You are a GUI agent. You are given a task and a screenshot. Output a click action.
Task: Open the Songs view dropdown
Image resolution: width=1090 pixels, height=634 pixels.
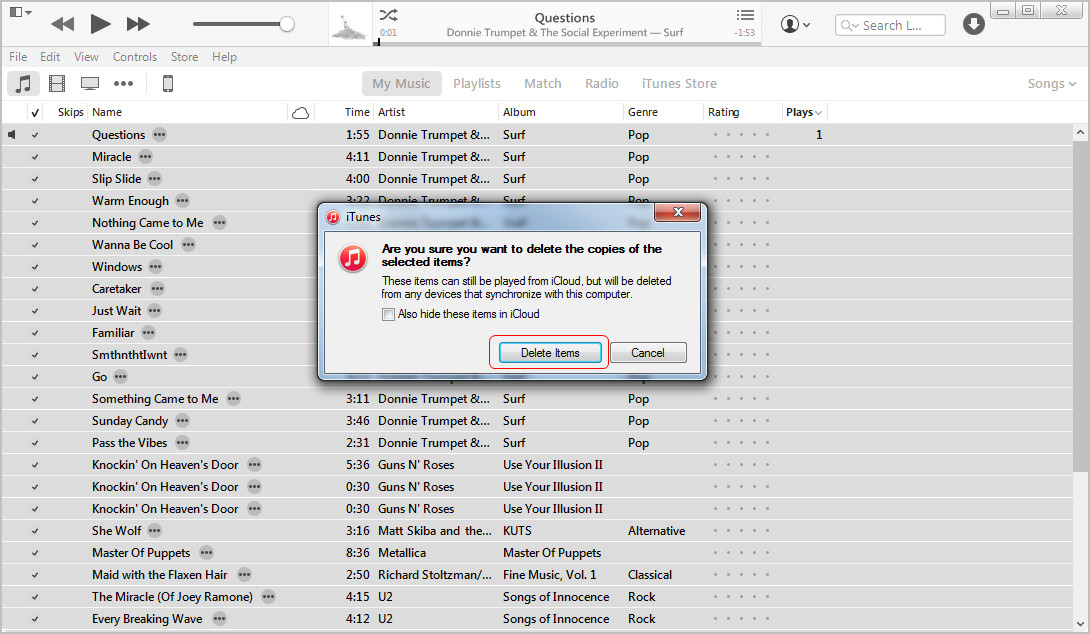(1052, 83)
